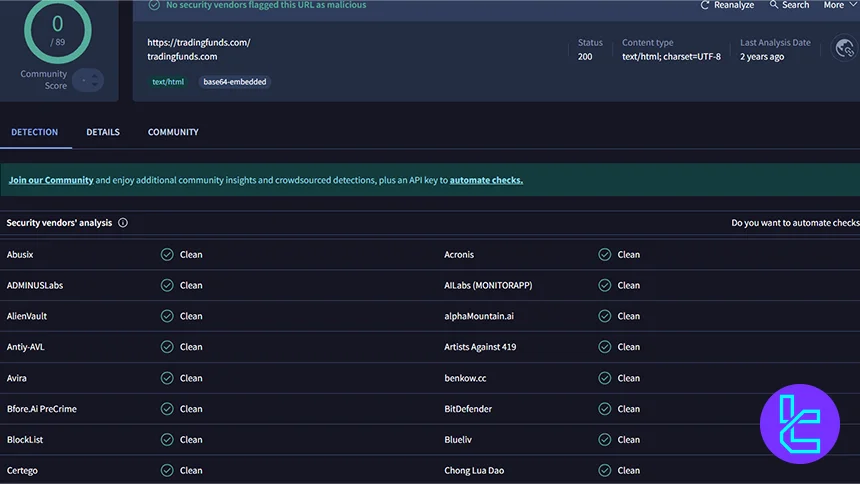860x484 pixels.
Task: Click the detection score circle 0/89
Action: (58, 30)
